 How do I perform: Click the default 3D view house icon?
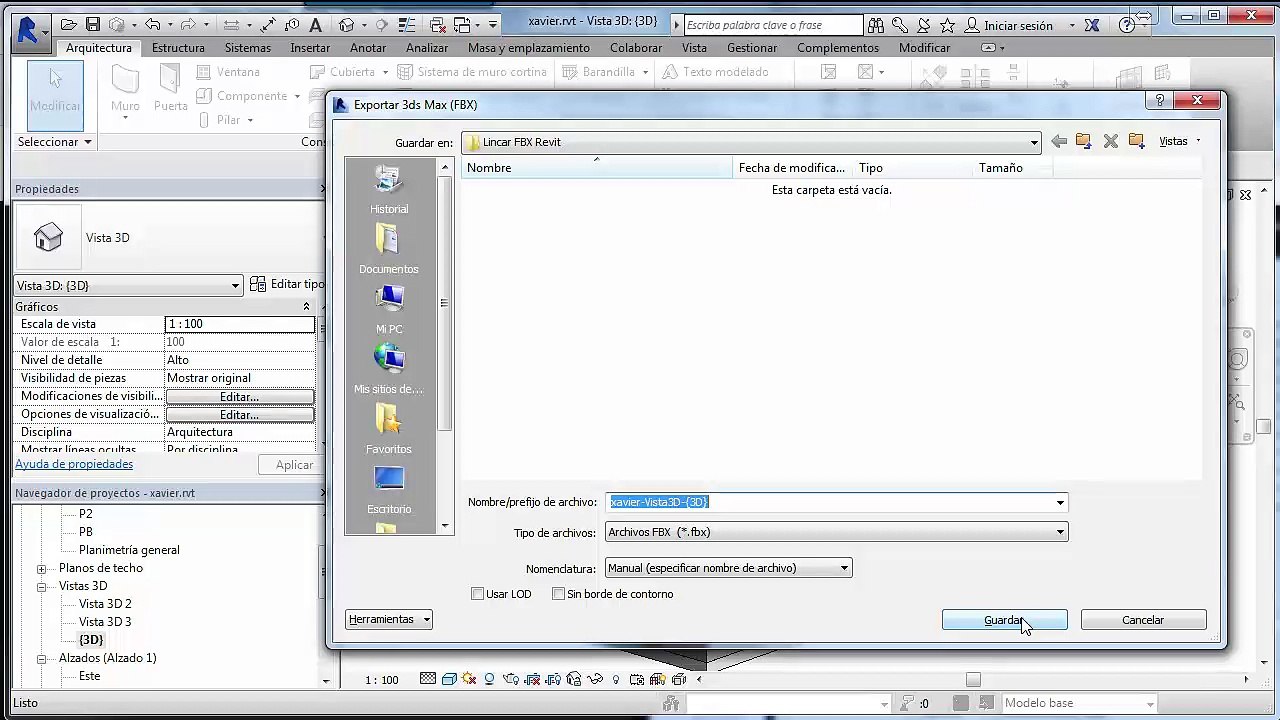tap(346, 25)
